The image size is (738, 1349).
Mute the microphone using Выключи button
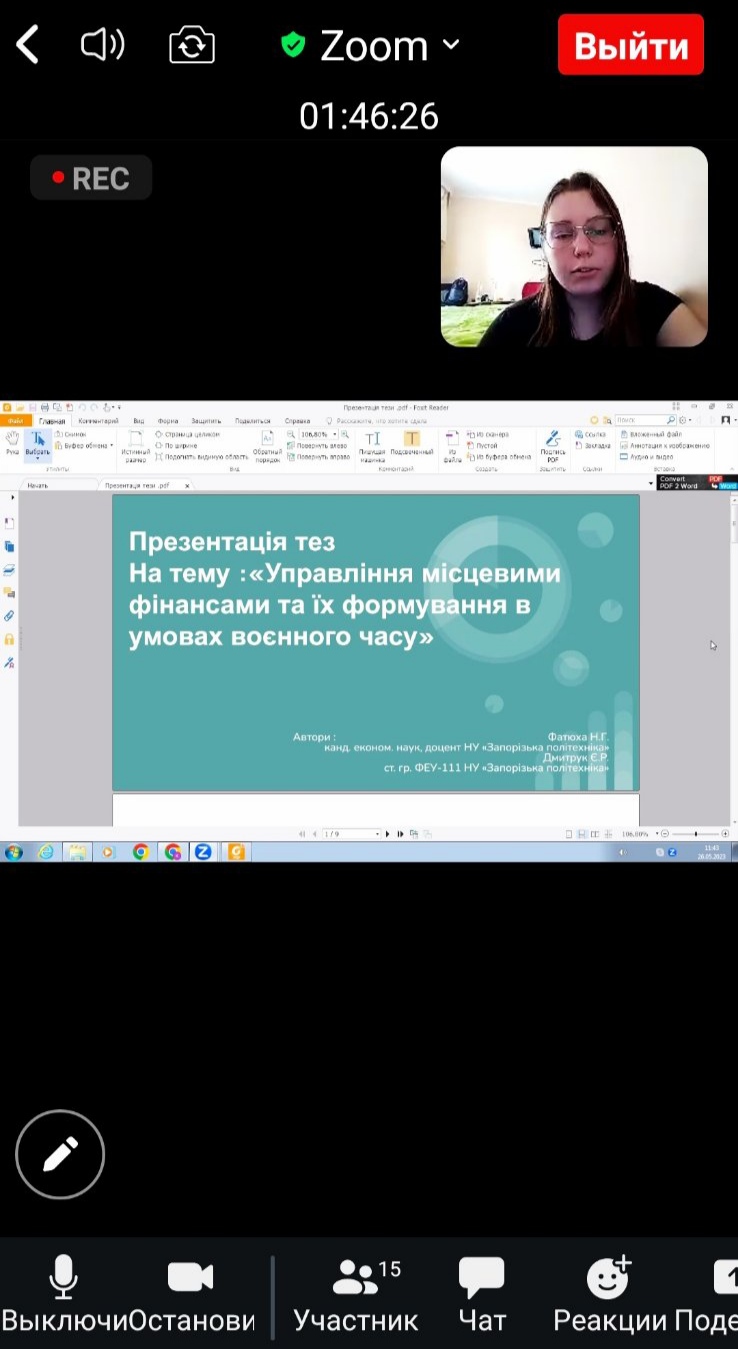click(64, 1294)
